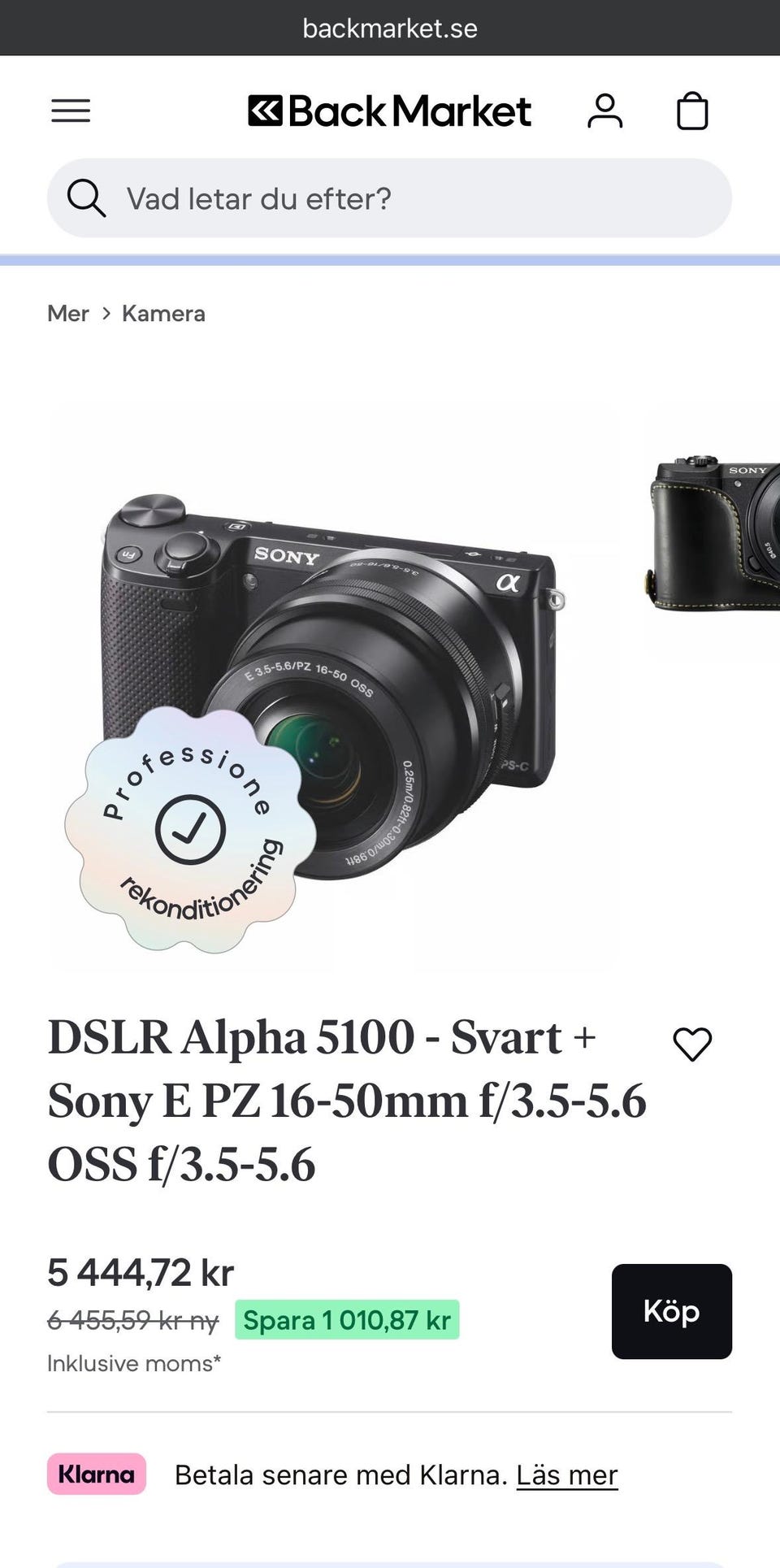Click the search magnifier icon
This screenshot has width=780, height=1568.
pyautogui.click(x=86, y=198)
